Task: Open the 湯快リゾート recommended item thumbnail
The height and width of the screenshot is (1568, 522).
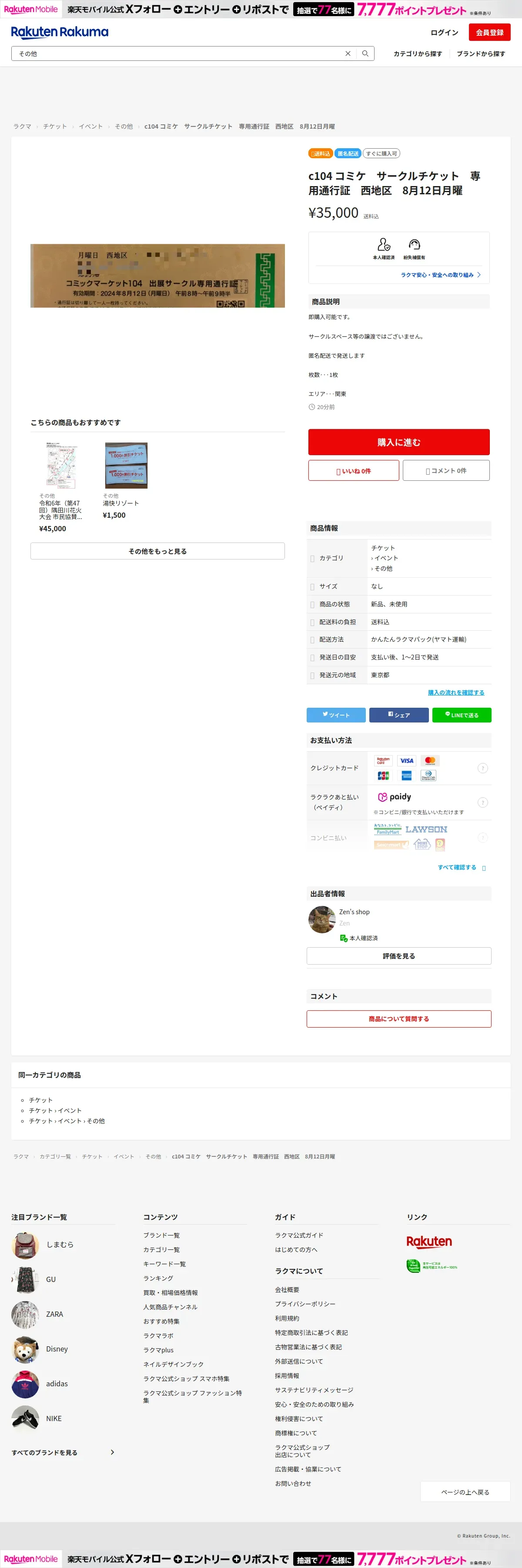Action: [x=126, y=465]
